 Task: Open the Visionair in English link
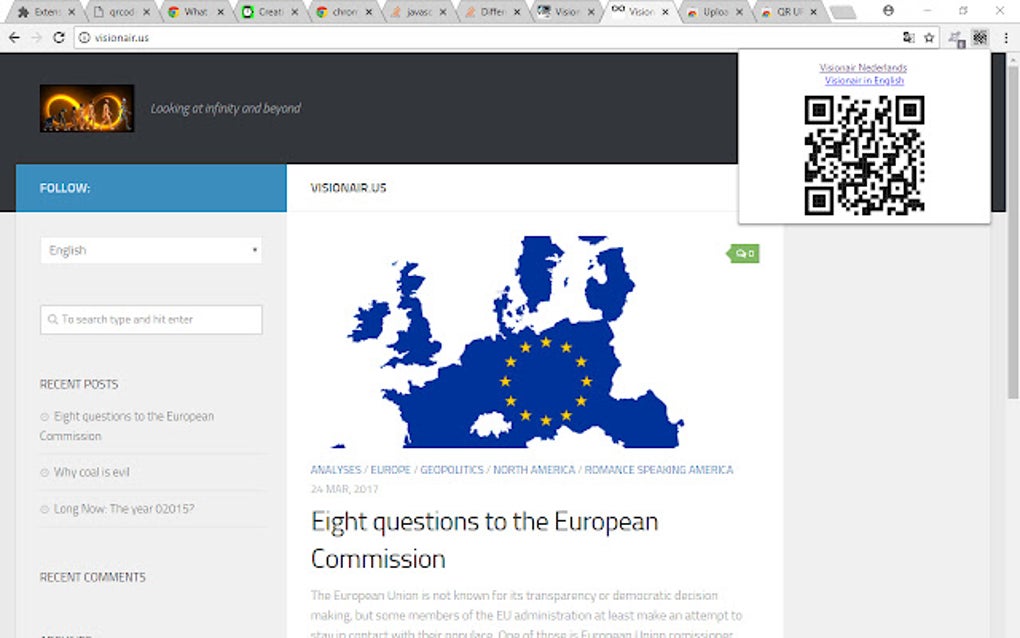coord(864,81)
